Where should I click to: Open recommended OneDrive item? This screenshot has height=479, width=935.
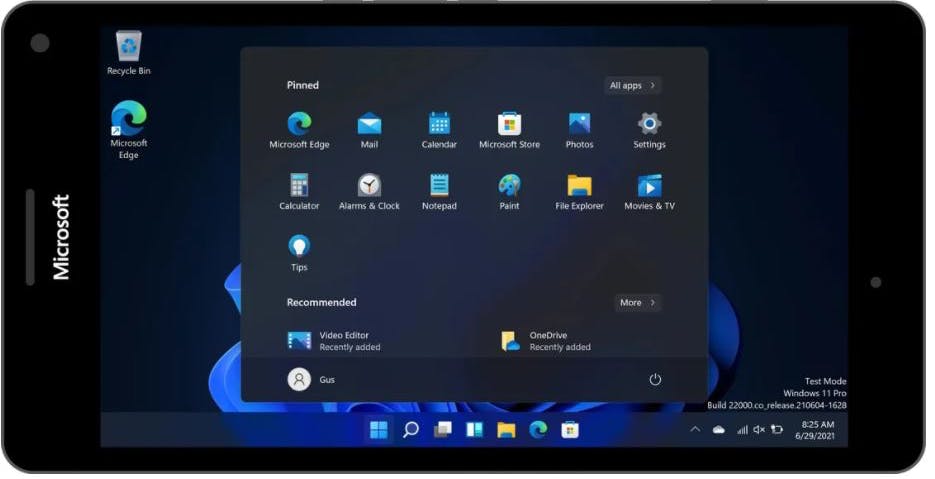click(x=546, y=341)
